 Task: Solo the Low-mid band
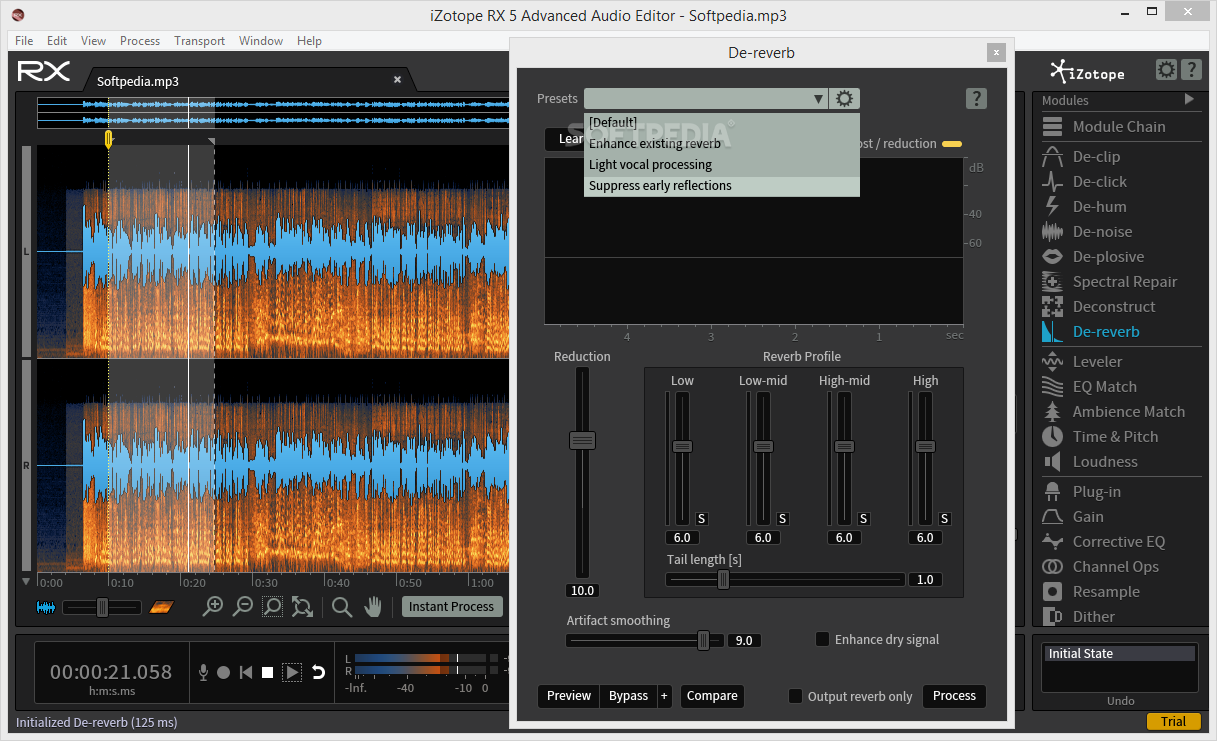point(783,519)
